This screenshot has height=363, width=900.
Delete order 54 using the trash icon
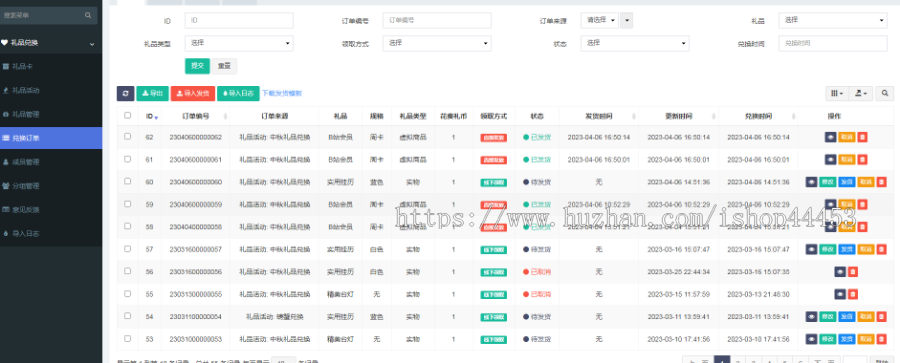click(882, 316)
